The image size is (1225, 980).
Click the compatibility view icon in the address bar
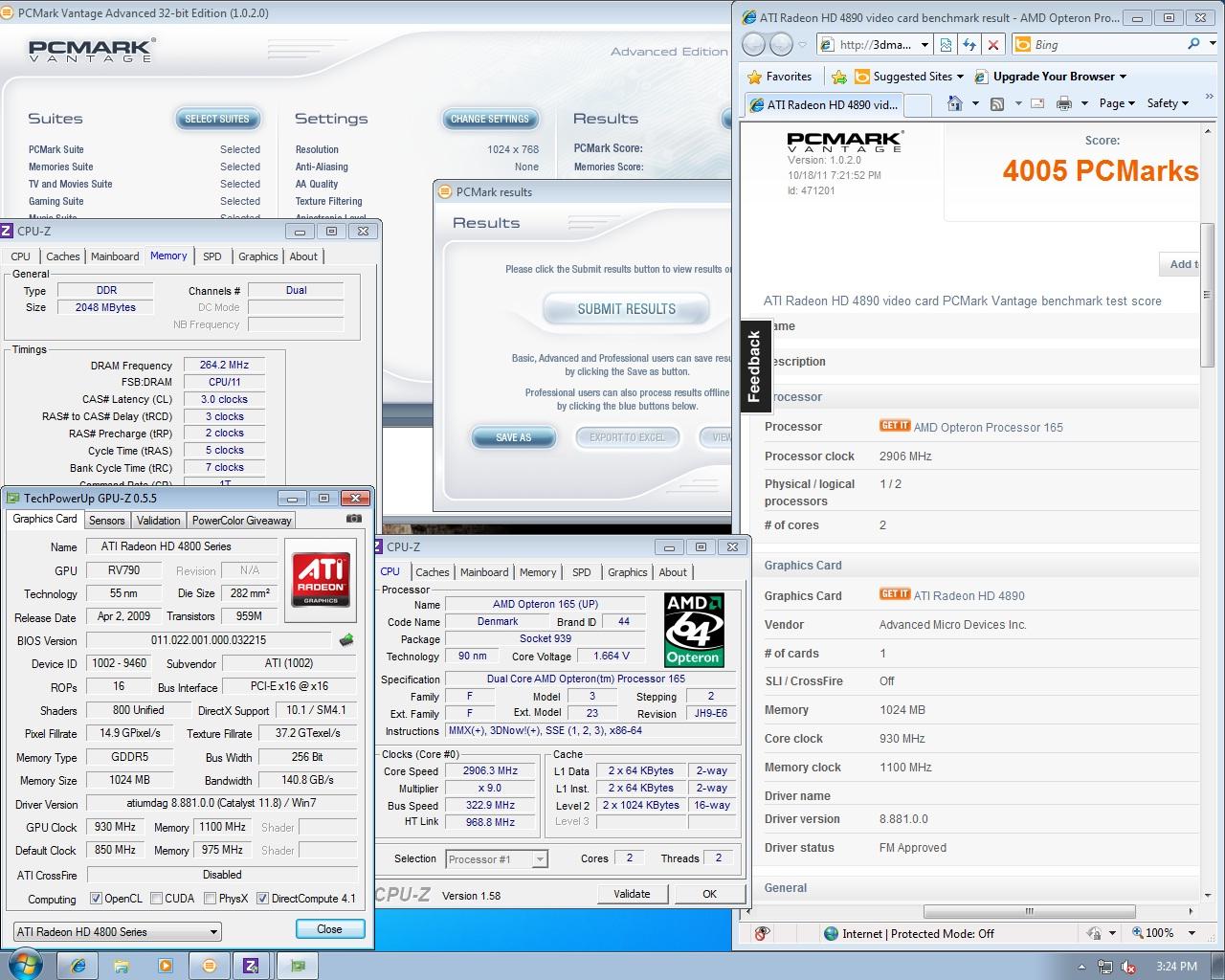click(946, 44)
